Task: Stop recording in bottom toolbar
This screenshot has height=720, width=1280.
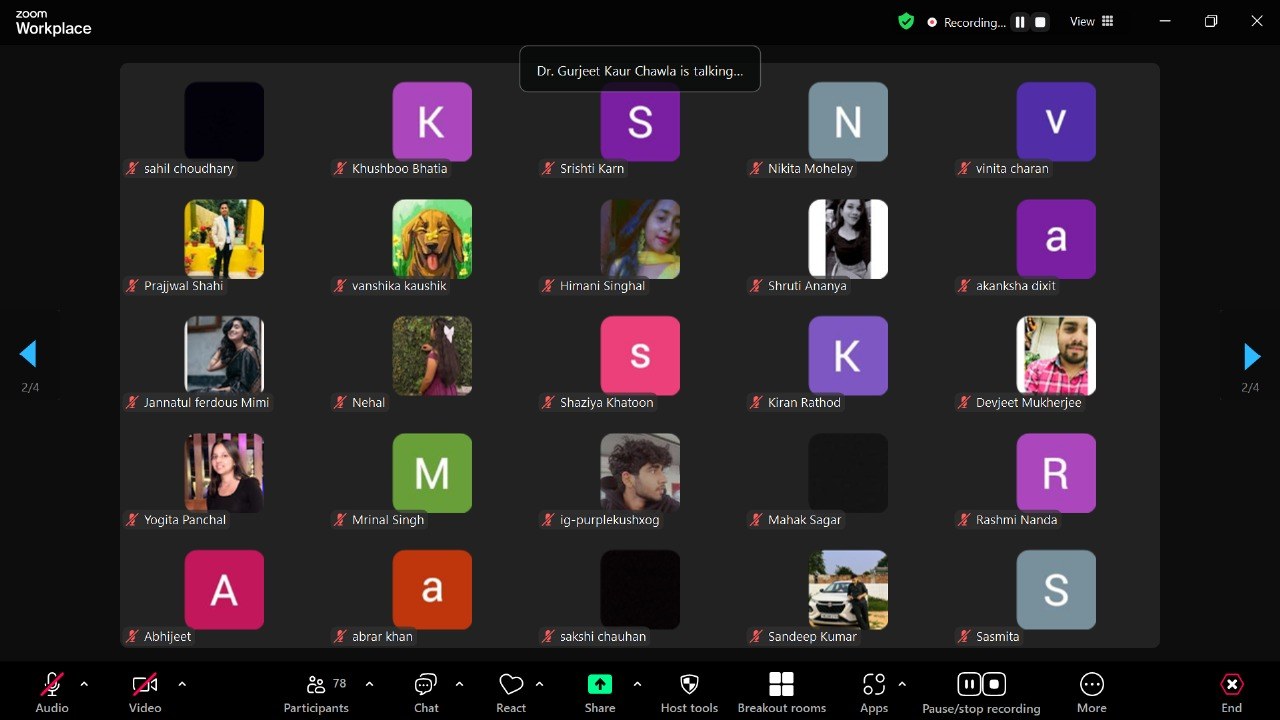Action: (x=994, y=684)
